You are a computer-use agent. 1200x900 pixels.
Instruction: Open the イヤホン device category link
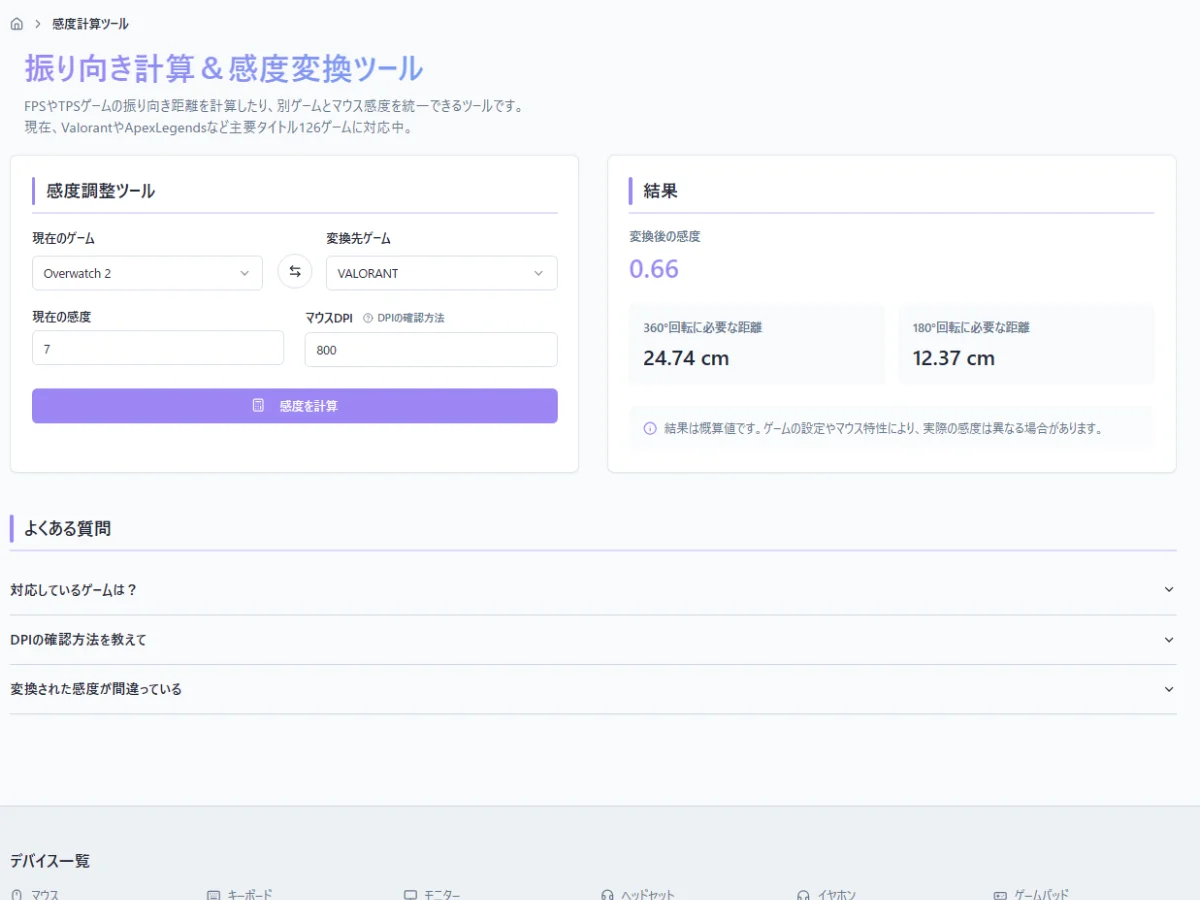click(x=836, y=895)
